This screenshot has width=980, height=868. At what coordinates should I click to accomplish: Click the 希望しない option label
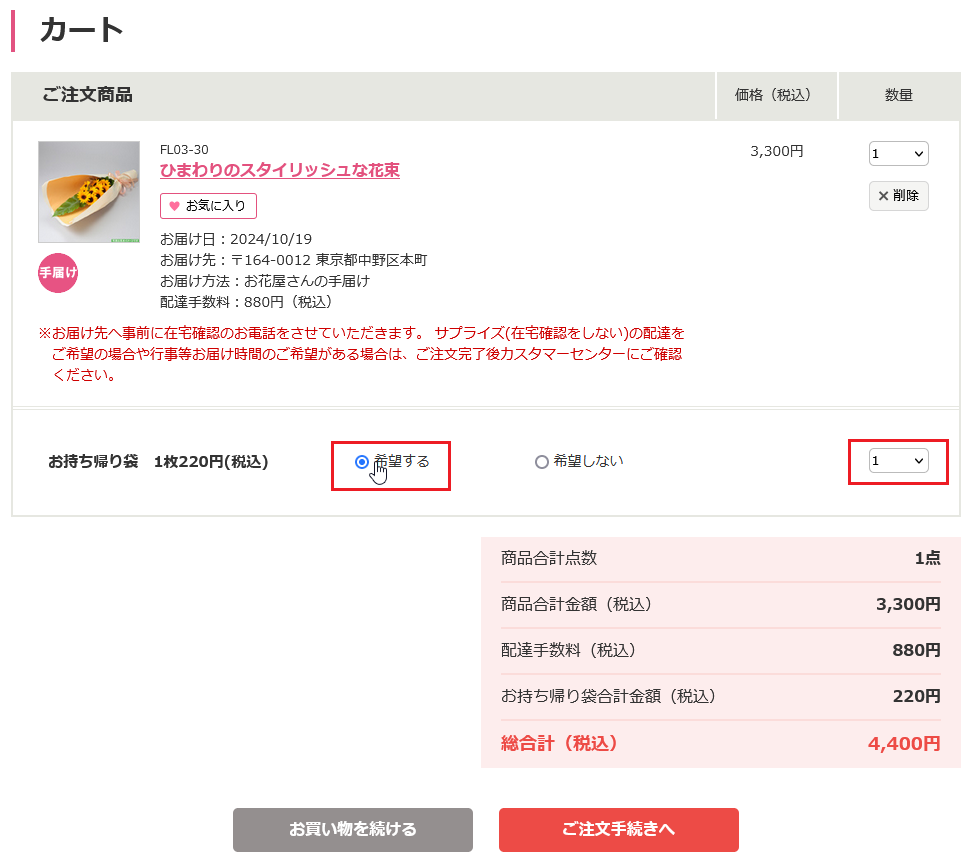(x=588, y=461)
